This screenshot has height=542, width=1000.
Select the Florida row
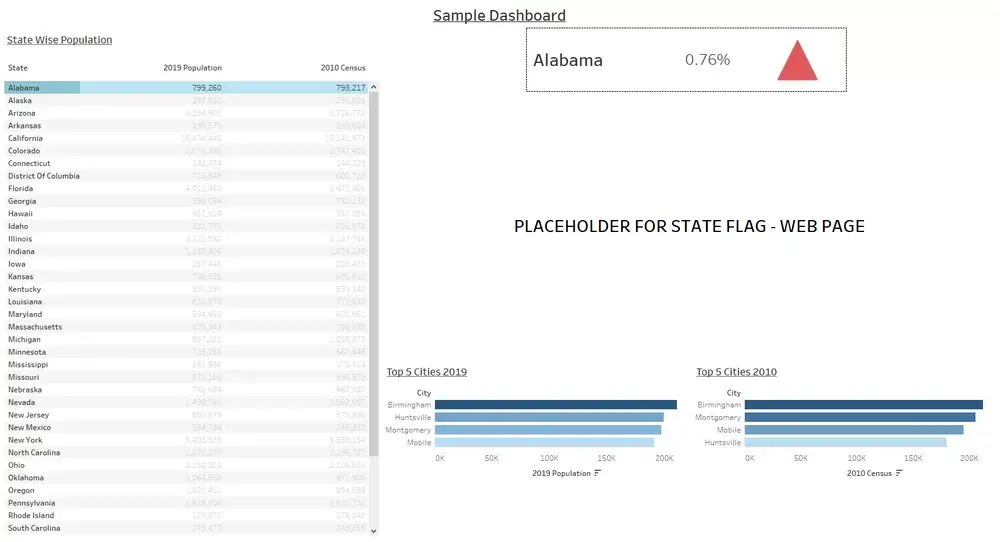click(186, 189)
